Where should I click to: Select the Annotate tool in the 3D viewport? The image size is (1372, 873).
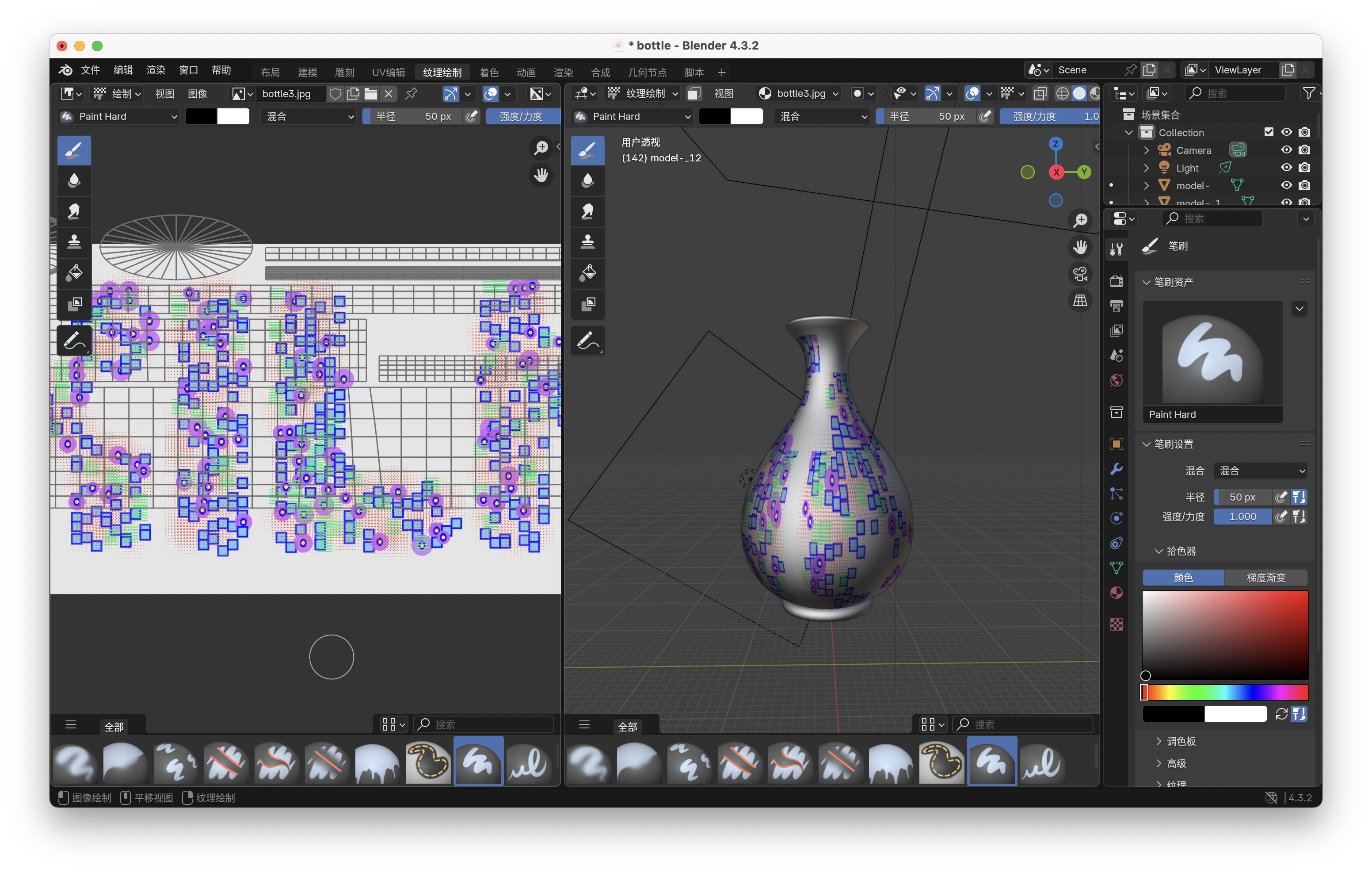[x=587, y=341]
